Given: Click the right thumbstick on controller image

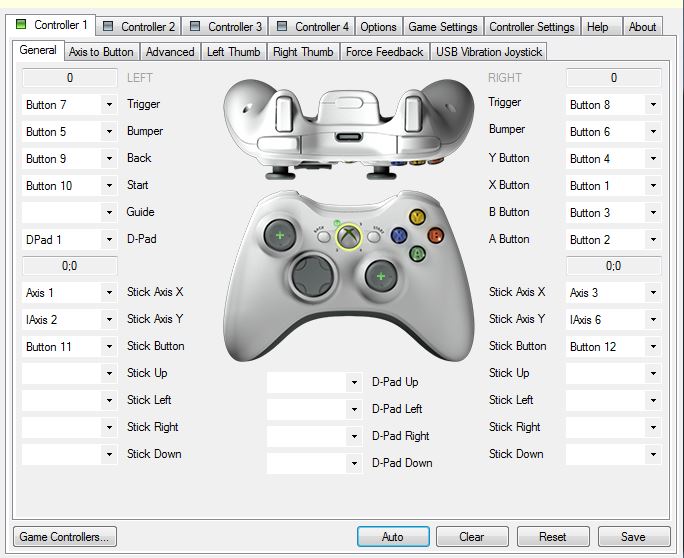Looking at the screenshot, I should tap(381, 276).
